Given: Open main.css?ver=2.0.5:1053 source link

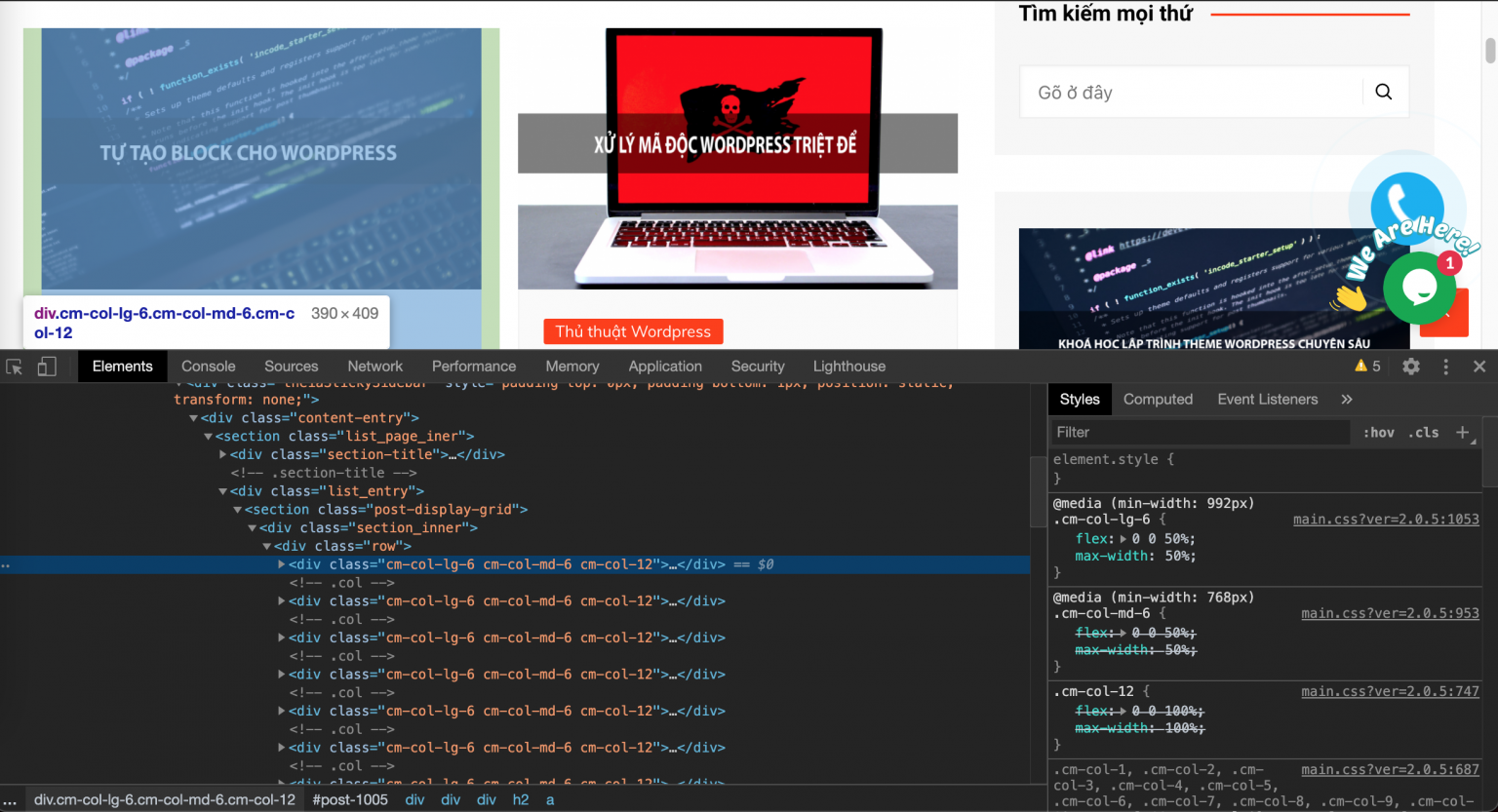Looking at the screenshot, I should pyautogui.click(x=1386, y=520).
